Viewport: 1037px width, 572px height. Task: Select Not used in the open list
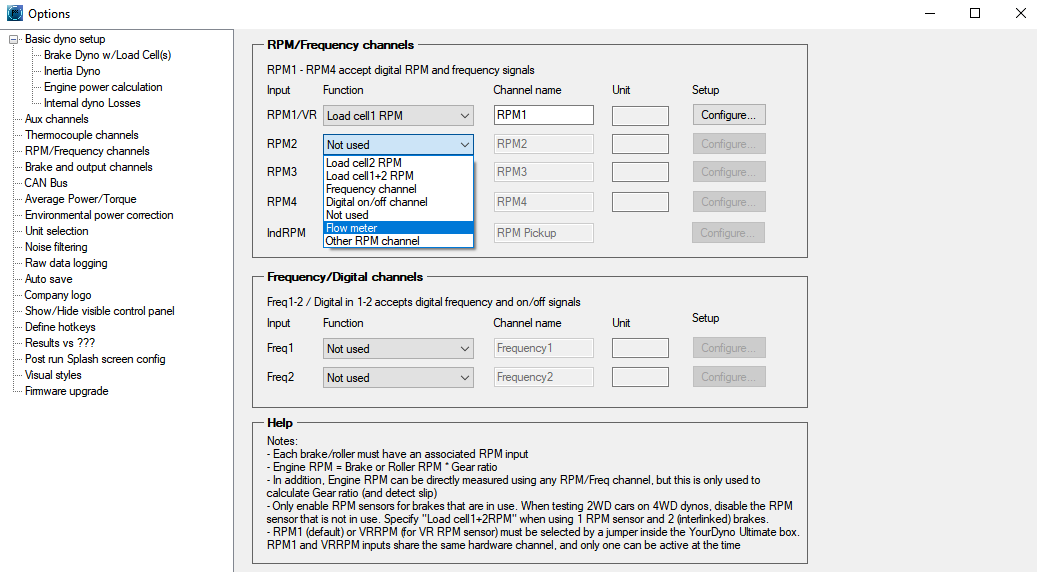click(398, 215)
